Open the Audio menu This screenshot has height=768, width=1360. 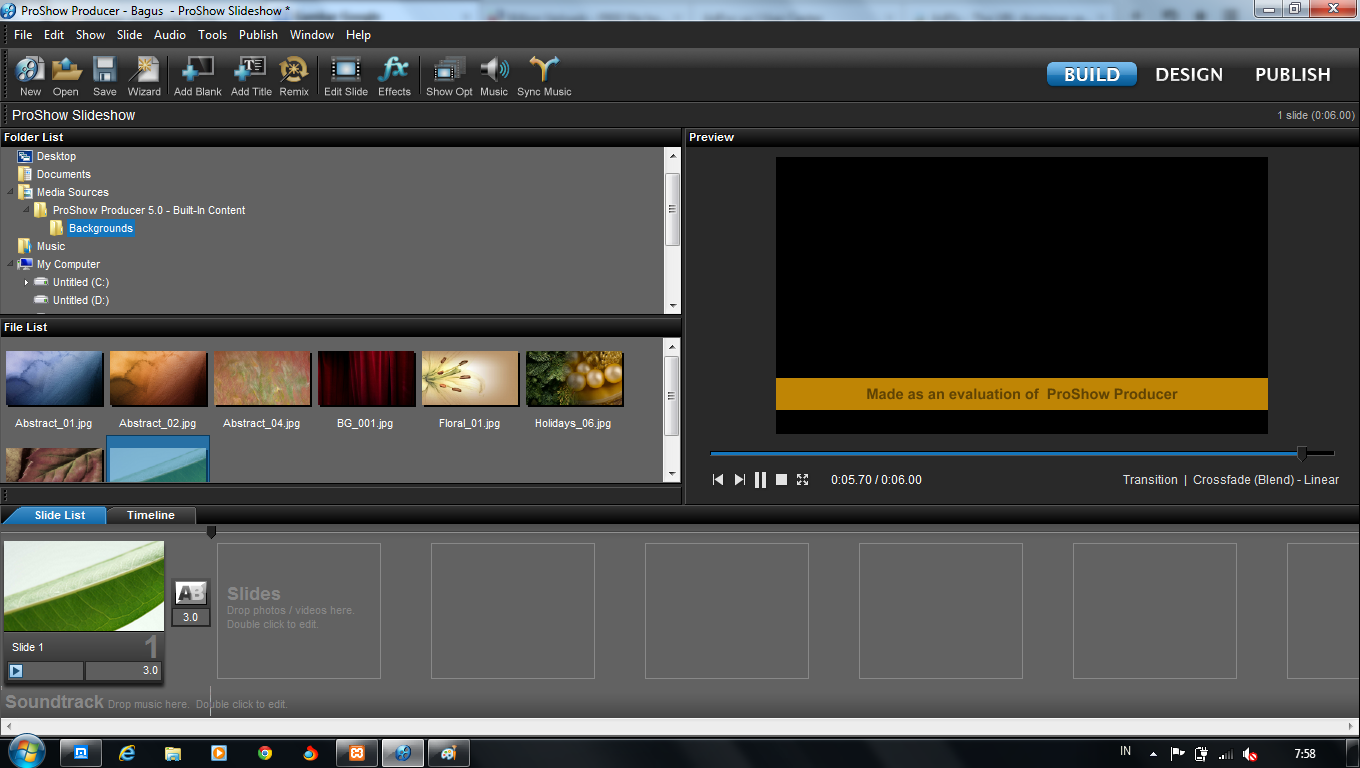click(170, 35)
